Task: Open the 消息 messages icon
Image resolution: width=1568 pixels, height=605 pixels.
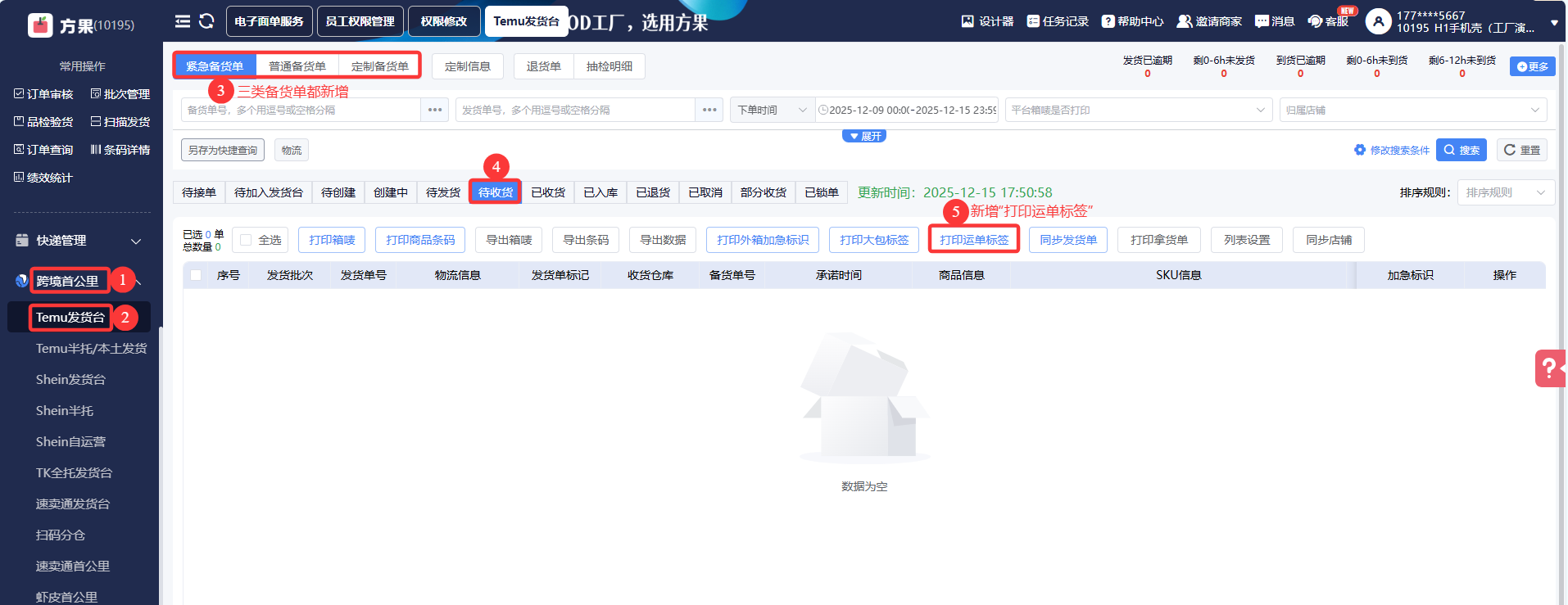Action: pos(1262,21)
